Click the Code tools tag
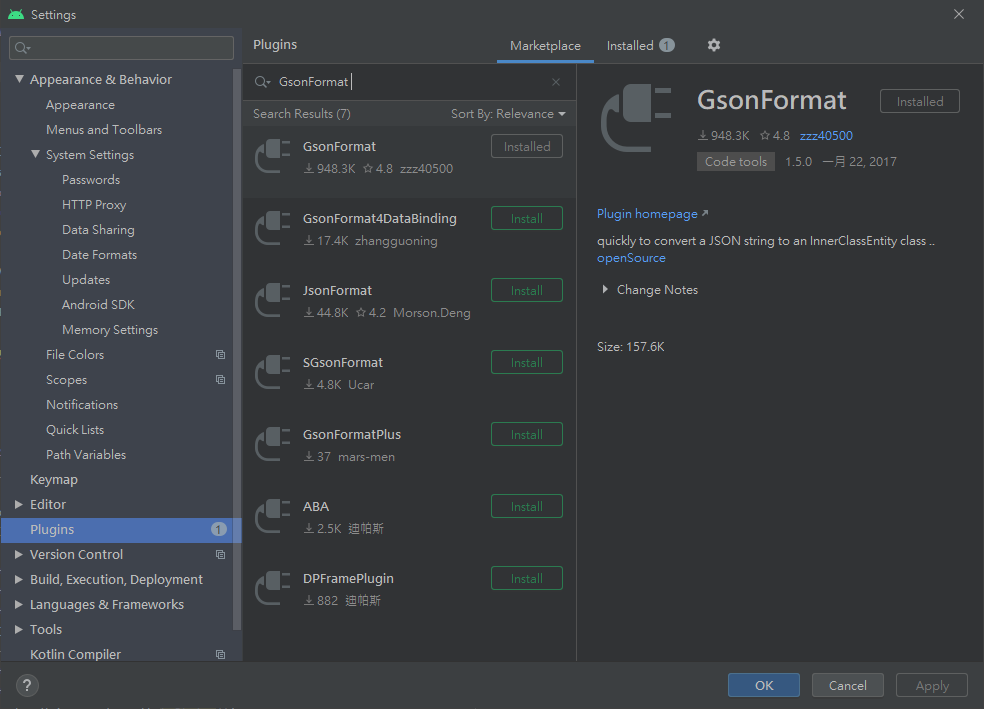The height and width of the screenshot is (709, 984). (x=735, y=161)
